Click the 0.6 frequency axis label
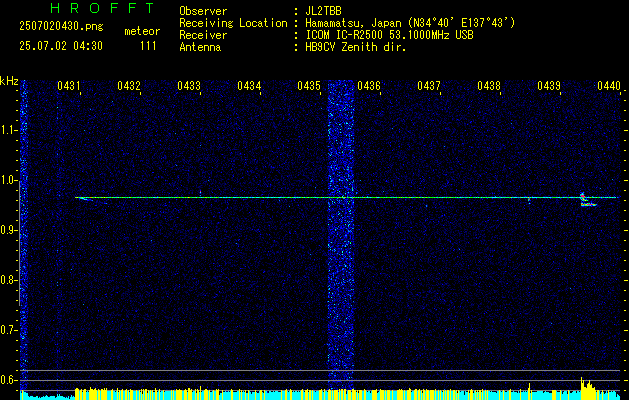This screenshot has height=400, width=629. click(x=8, y=380)
